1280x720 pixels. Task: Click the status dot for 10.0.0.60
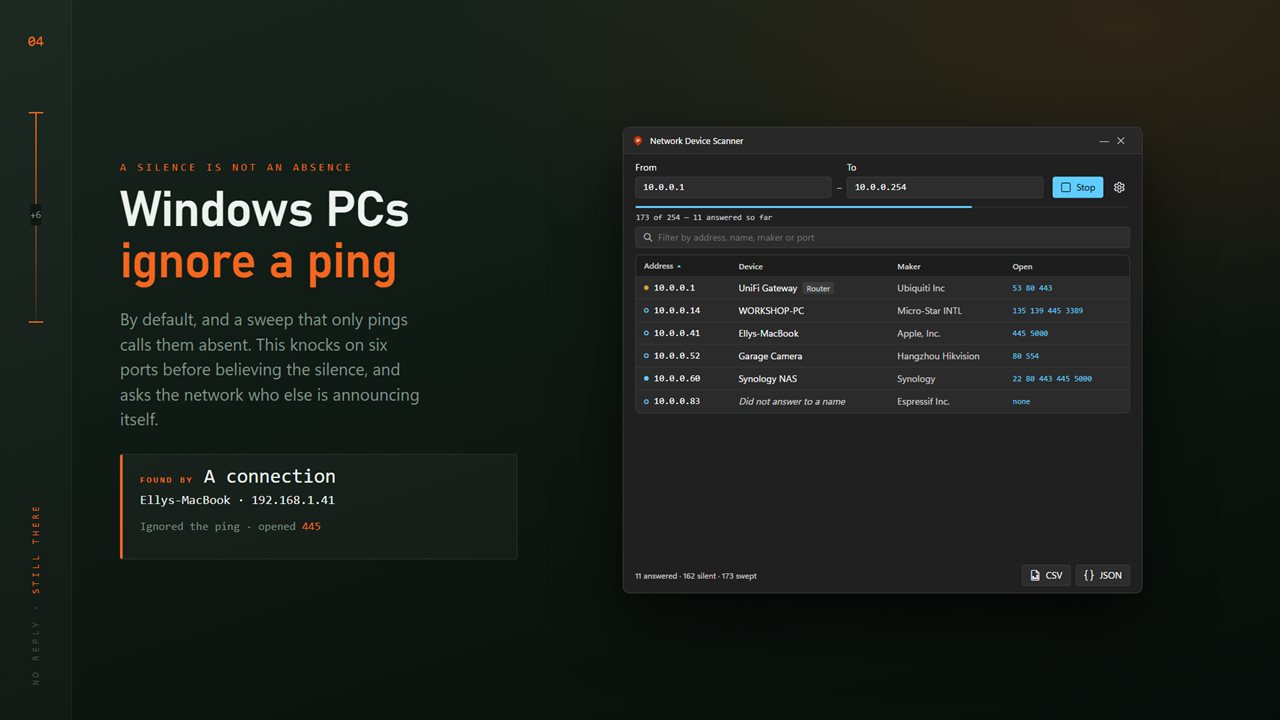[x=646, y=379]
